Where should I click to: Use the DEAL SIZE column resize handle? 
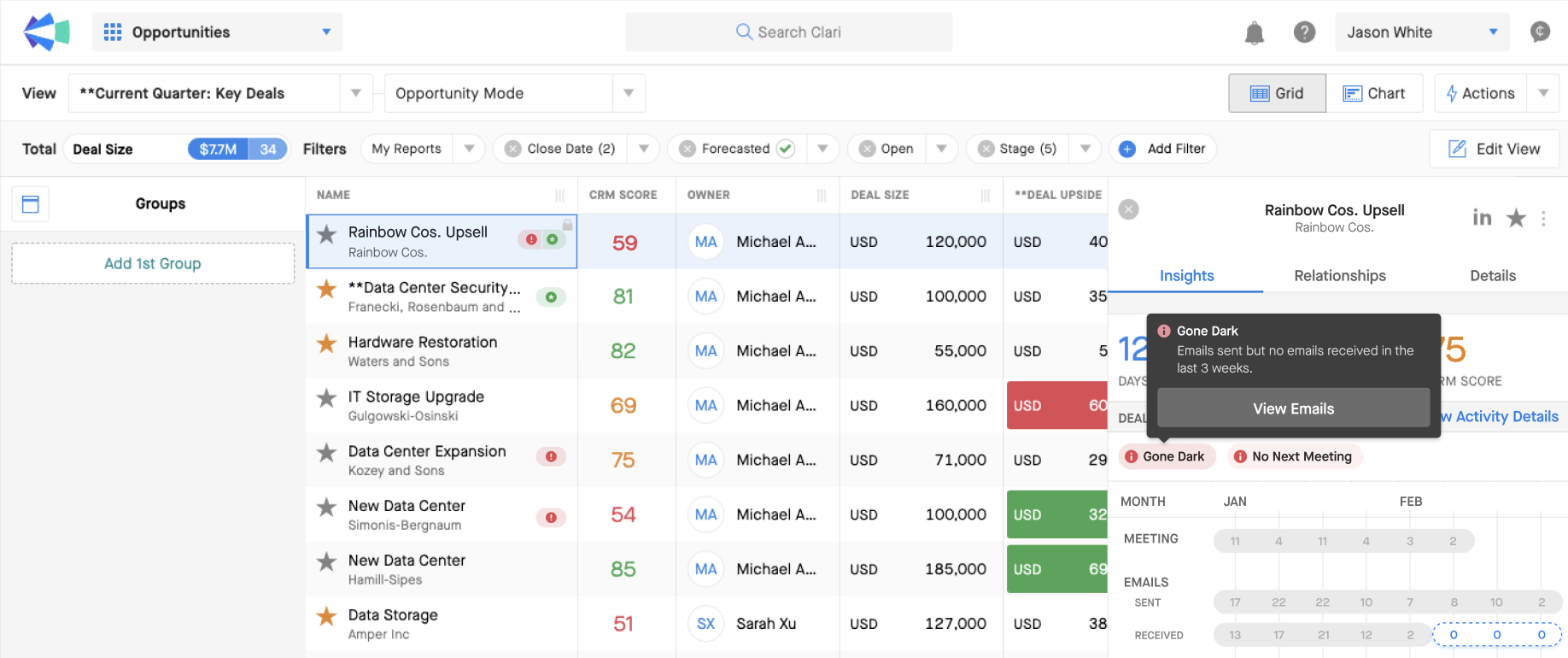pos(986,196)
